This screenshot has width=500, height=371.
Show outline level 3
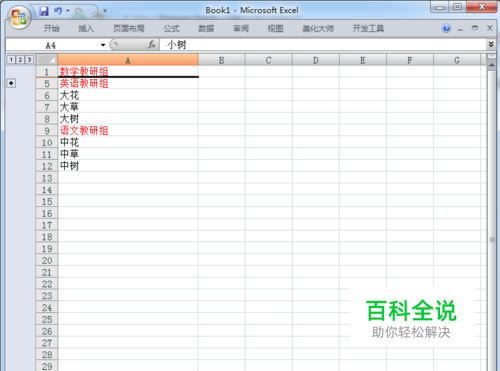point(29,60)
